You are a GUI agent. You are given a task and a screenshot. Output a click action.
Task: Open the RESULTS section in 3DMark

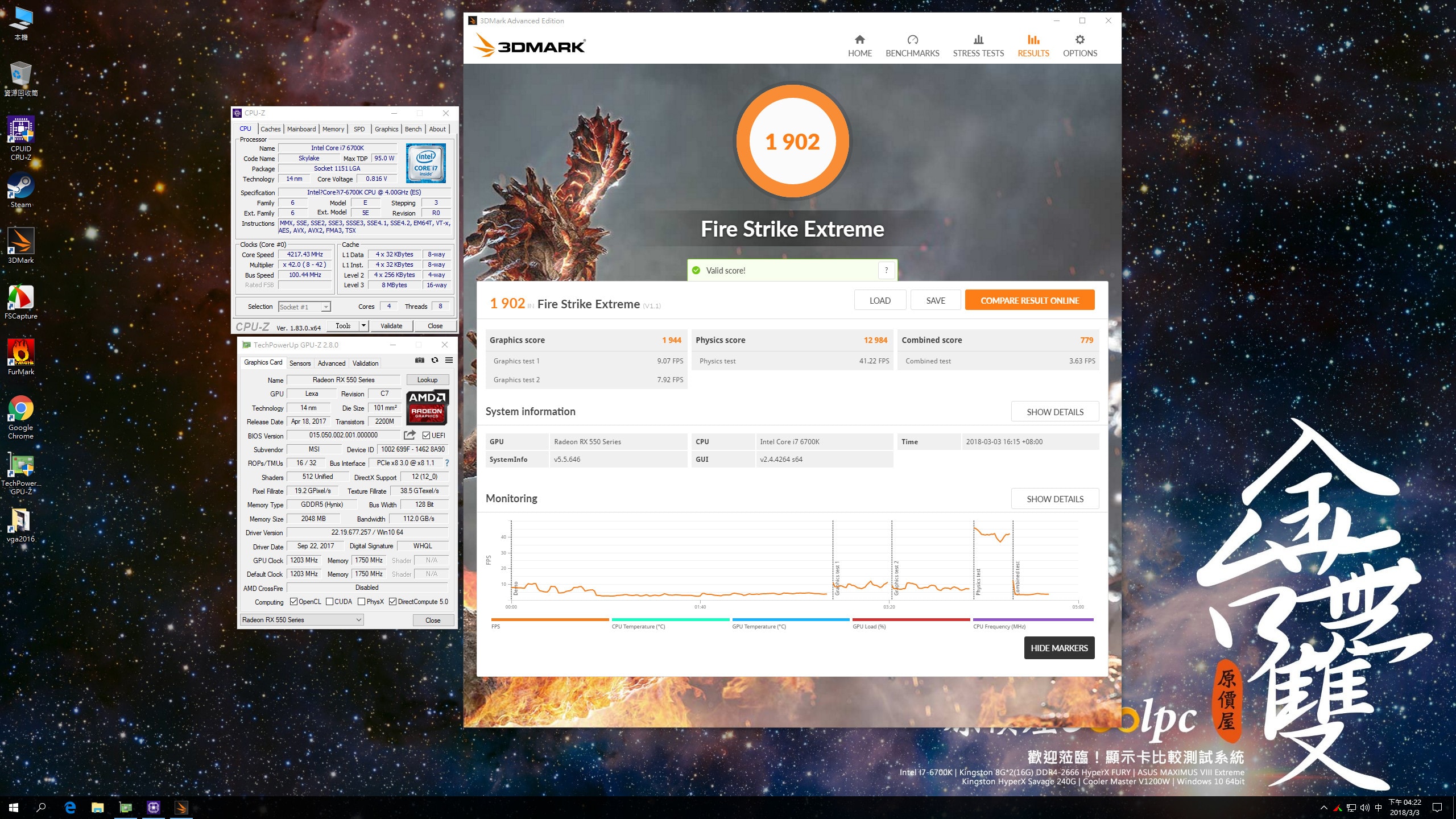(x=1033, y=46)
